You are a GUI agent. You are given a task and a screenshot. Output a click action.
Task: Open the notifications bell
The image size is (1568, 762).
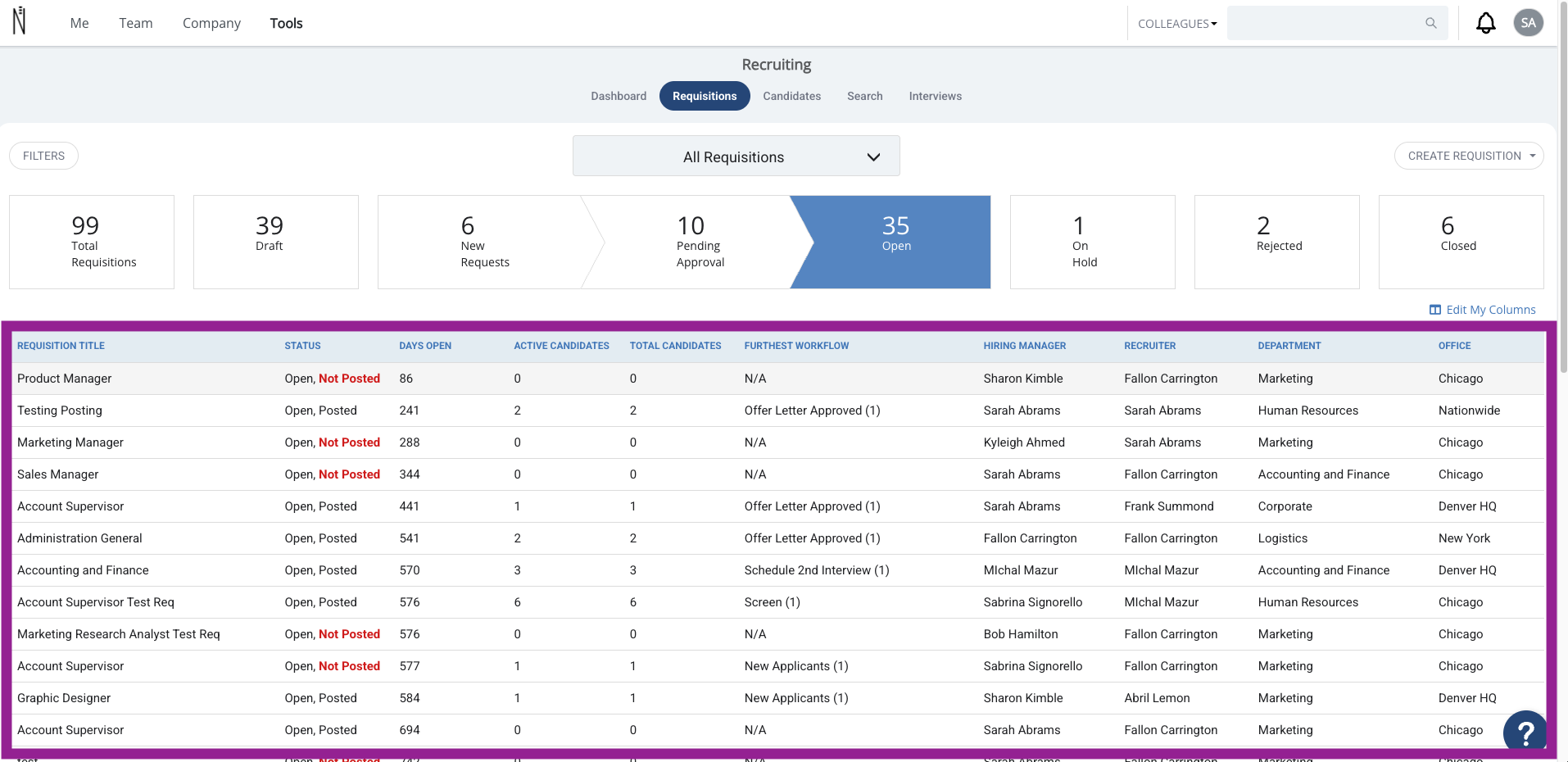tap(1485, 23)
